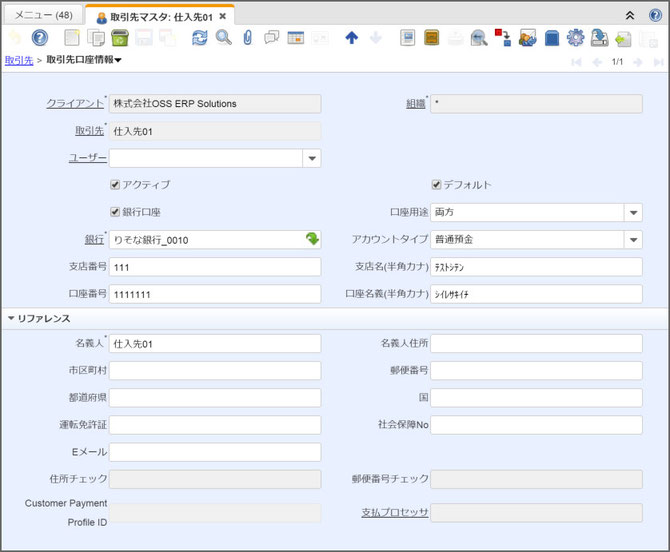The image size is (670, 552).
Task: Select the 取引先マスタ: 仕入先01 tab
Action: point(161,17)
